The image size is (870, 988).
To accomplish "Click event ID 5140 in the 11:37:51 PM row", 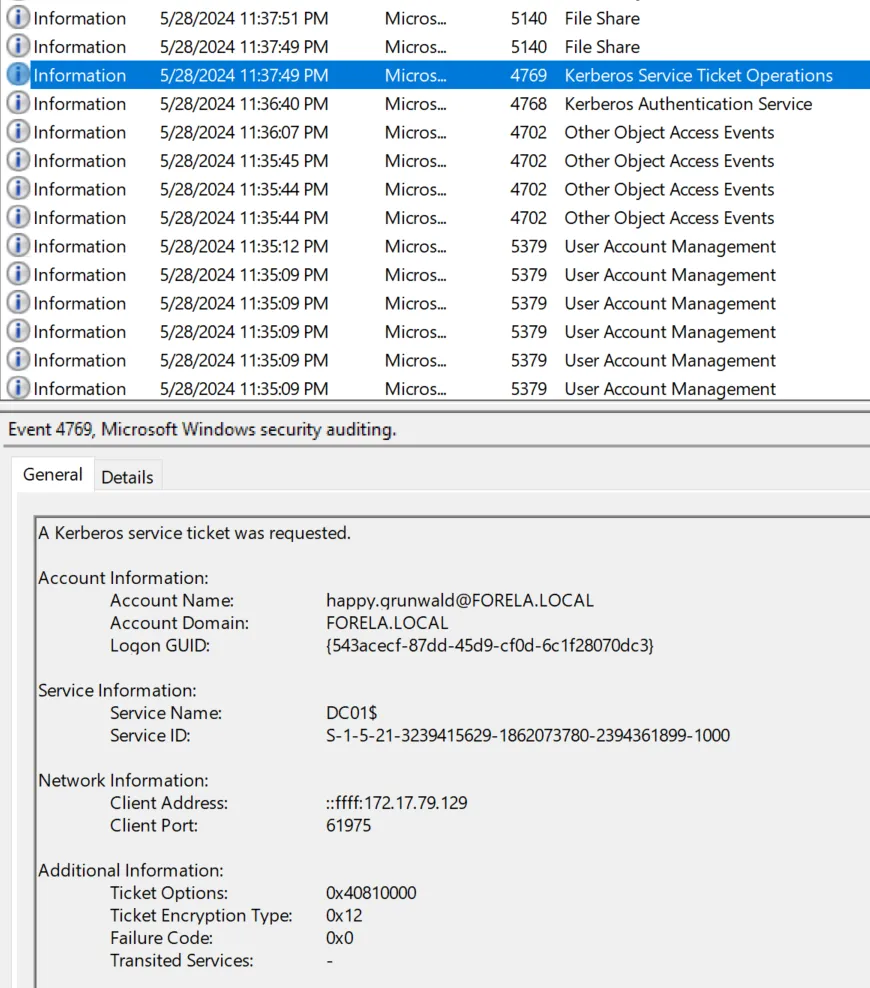I will (529, 18).
